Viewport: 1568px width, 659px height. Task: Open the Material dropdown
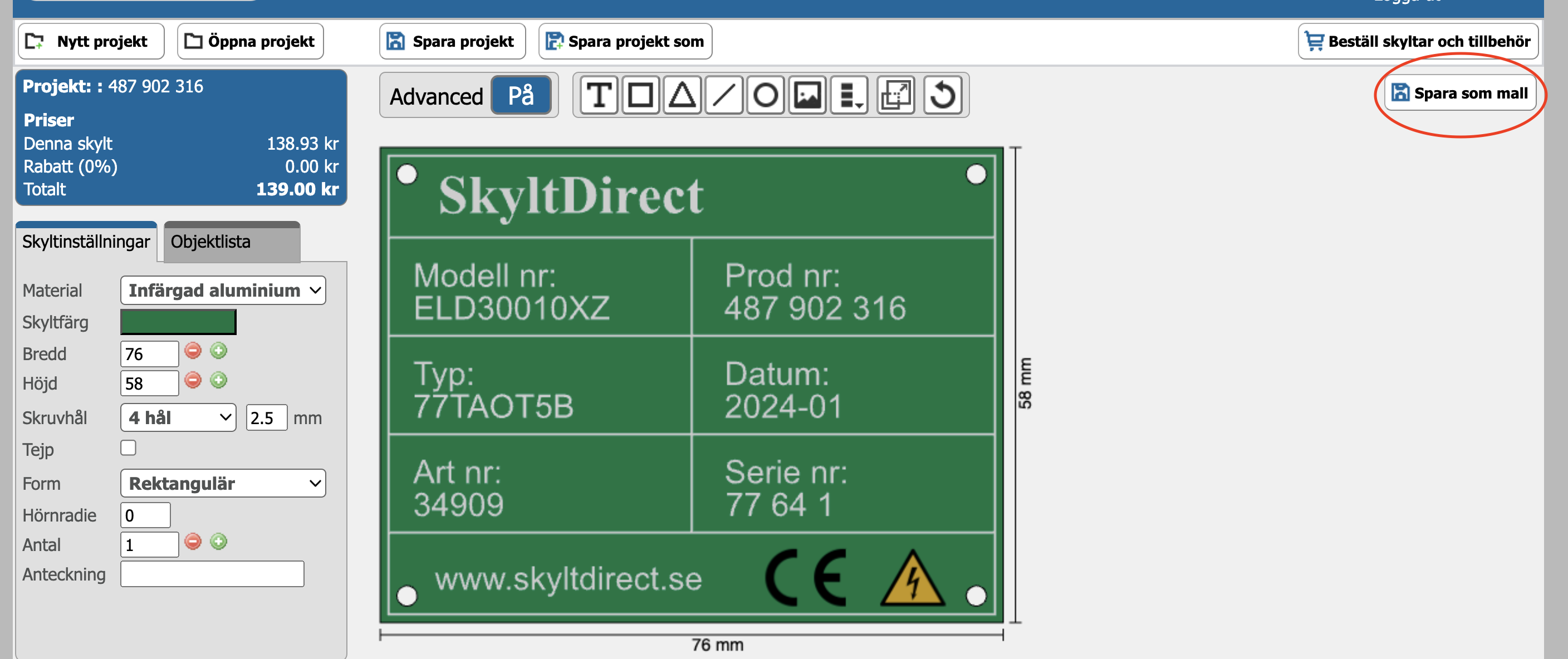pos(223,290)
